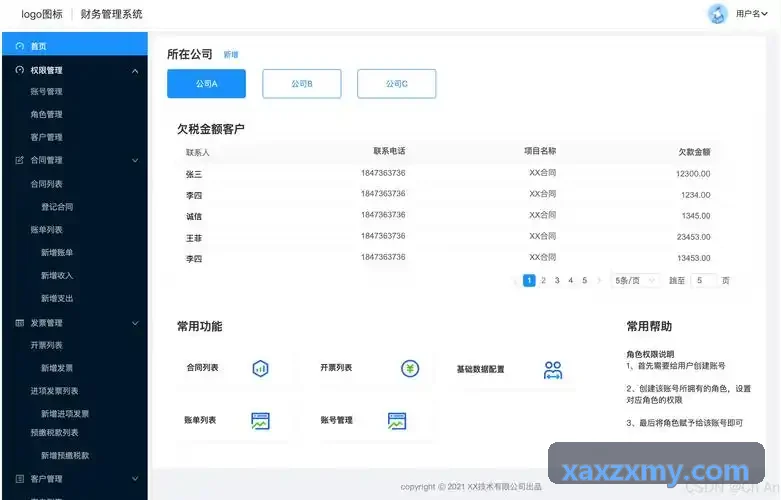
Task: Click the 角色权限说明 help heading
Action: [x=650, y=354]
